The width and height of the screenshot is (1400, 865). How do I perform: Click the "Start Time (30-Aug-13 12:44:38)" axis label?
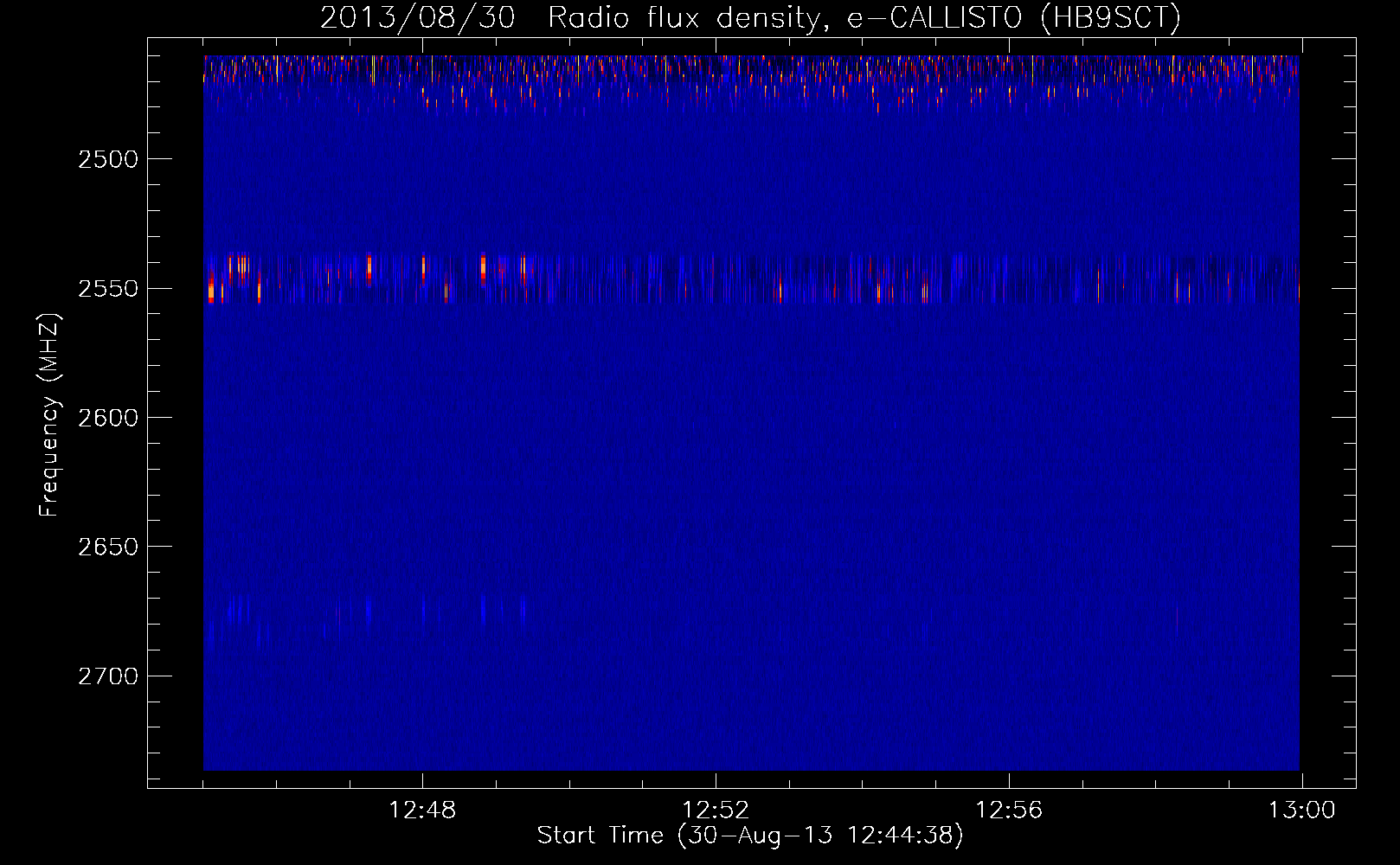pos(750,836)
